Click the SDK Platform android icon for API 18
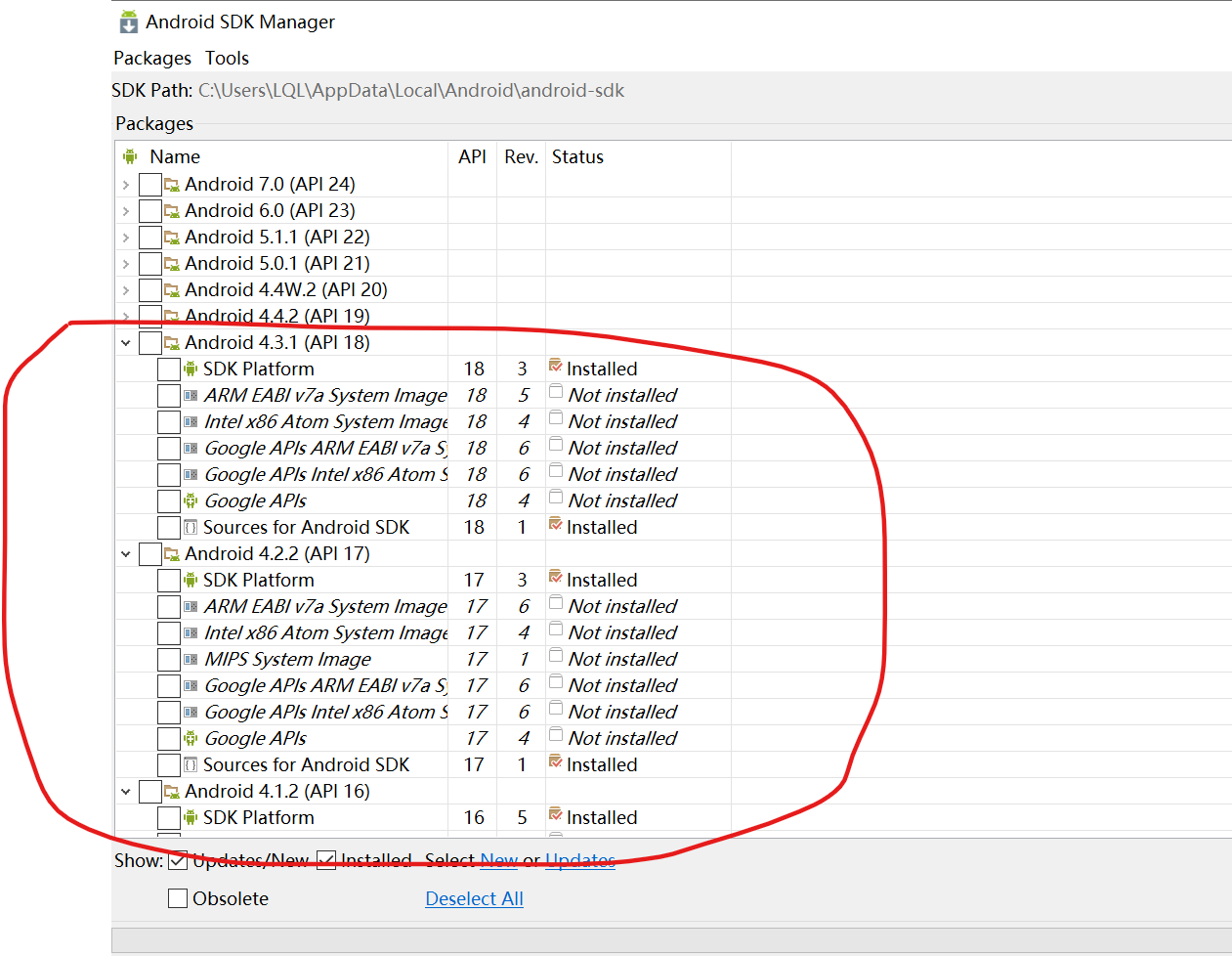 point(191,369)
